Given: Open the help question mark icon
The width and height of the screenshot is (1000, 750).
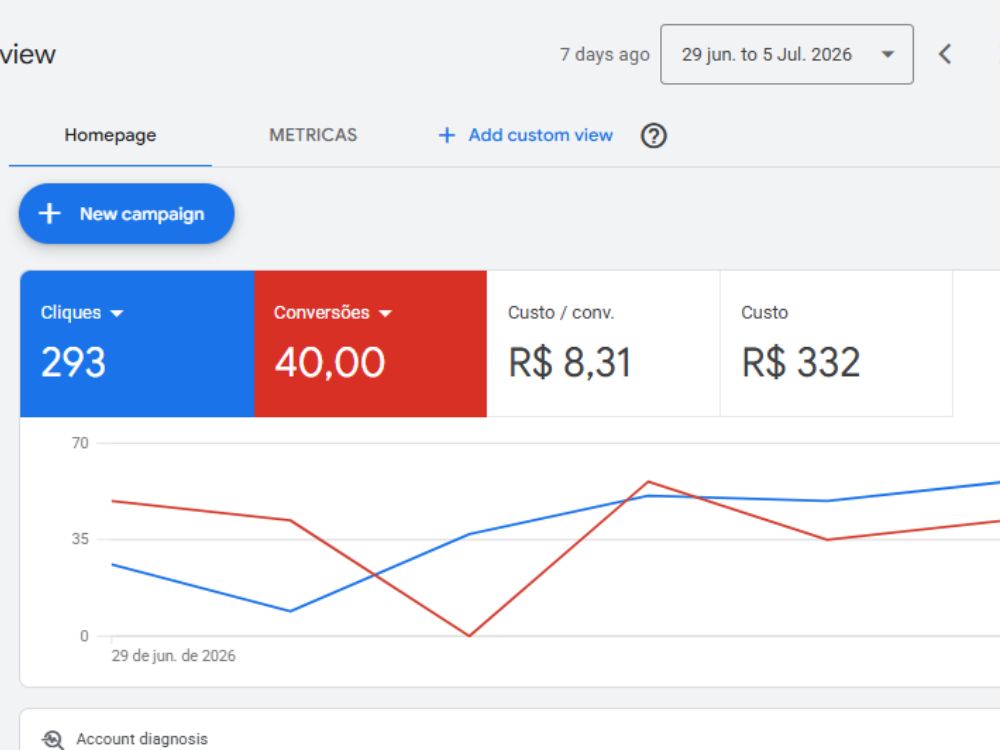Looking at the screenshot, I should [653, 135].
